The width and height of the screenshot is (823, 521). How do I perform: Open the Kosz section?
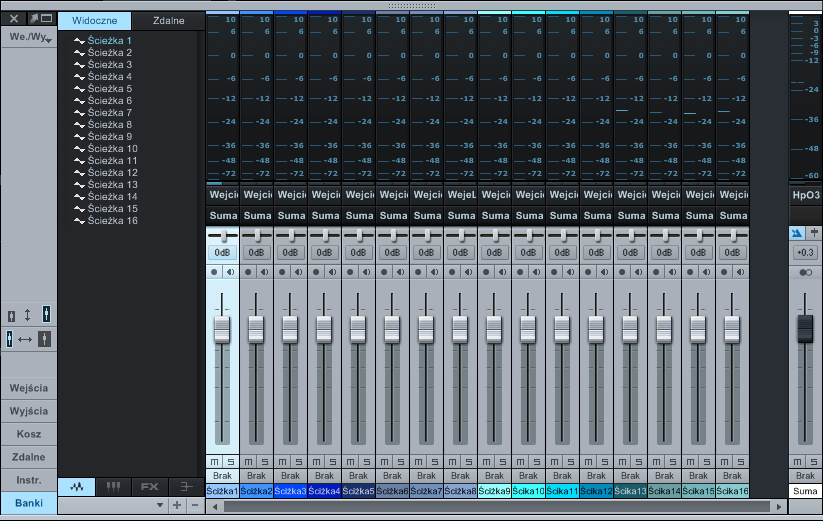coord(29,434)
